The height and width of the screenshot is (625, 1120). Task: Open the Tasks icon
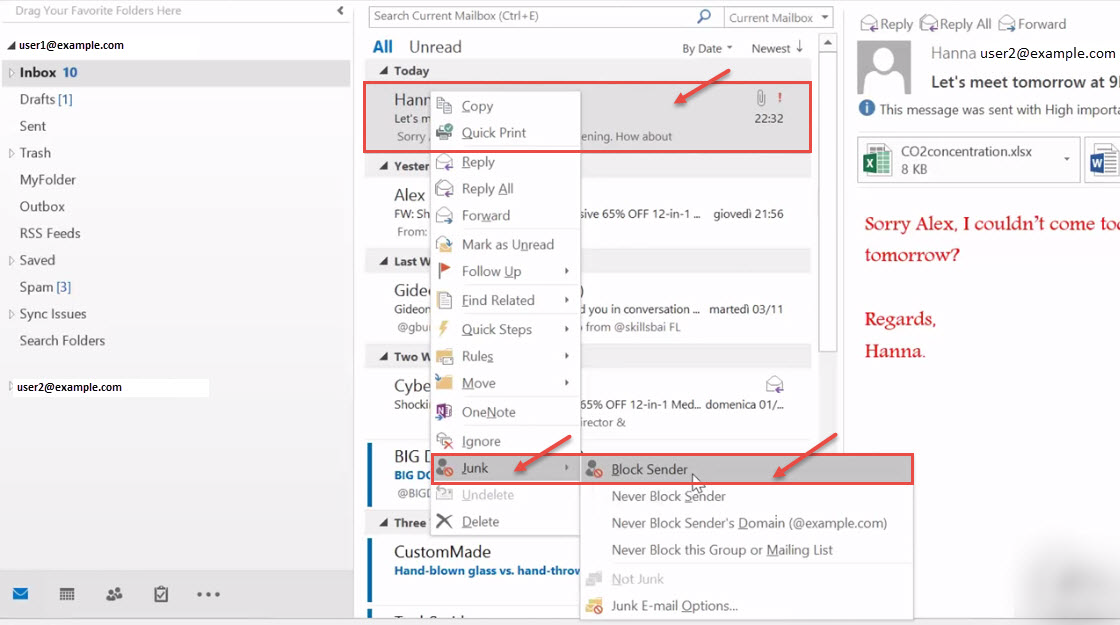[x=160, y=594]
